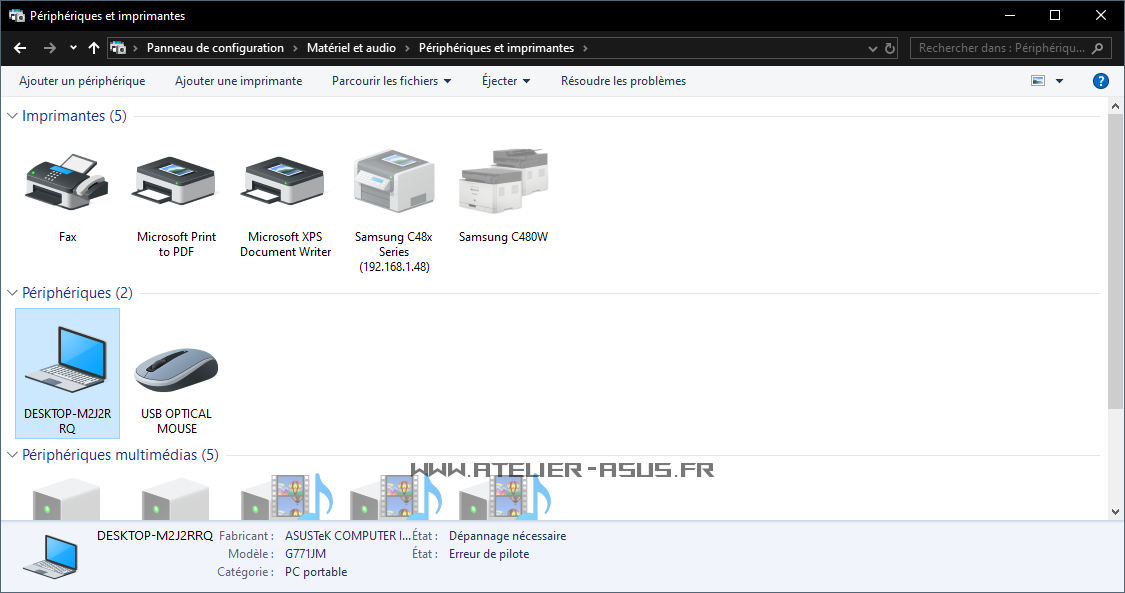The height and width of the screenshot is (593, 1125).
Task: Open the view options dropdown arrow
Action: click(x=1060, y=81)
